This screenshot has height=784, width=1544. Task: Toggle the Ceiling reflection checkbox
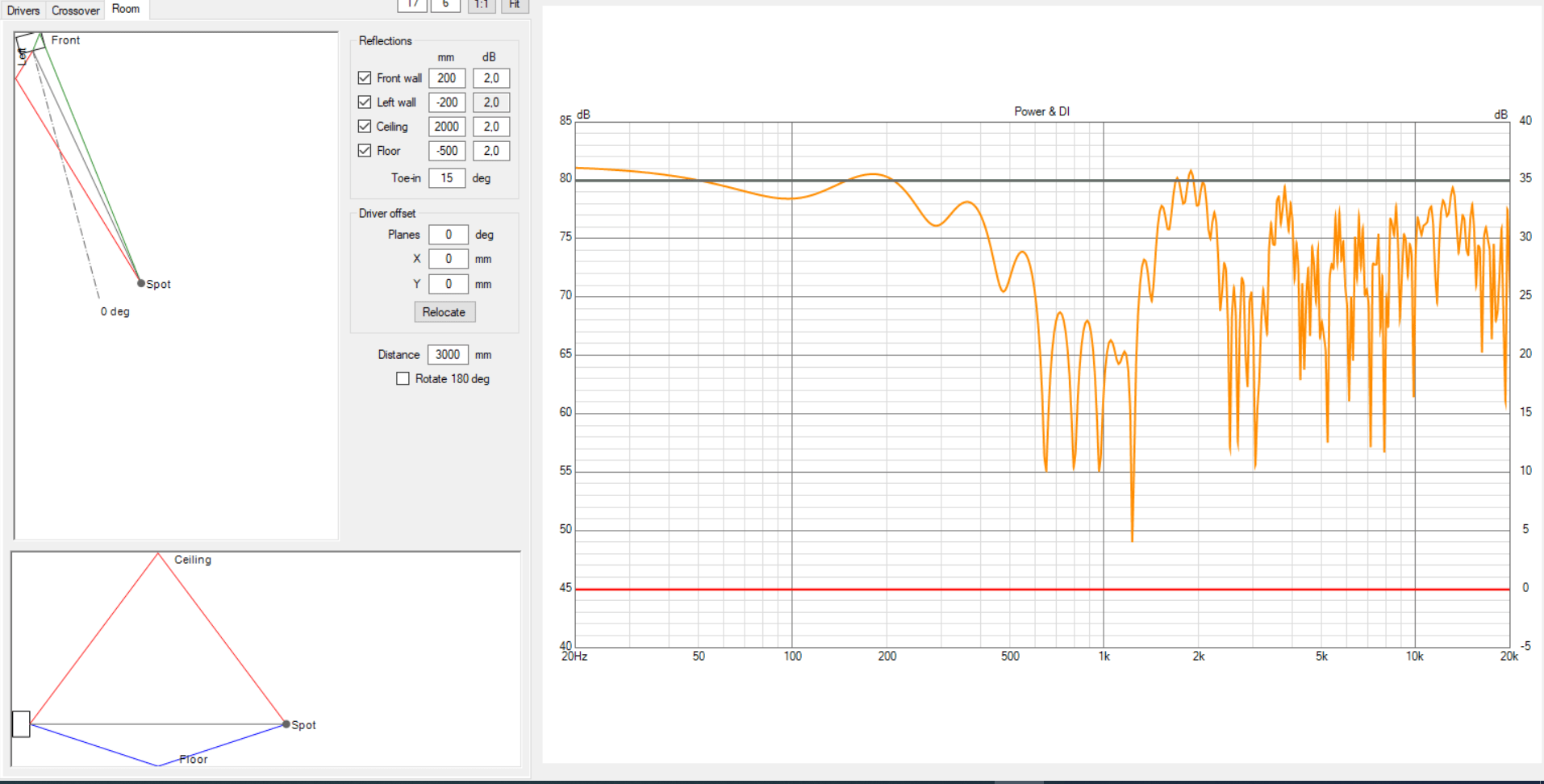point(365,127)
